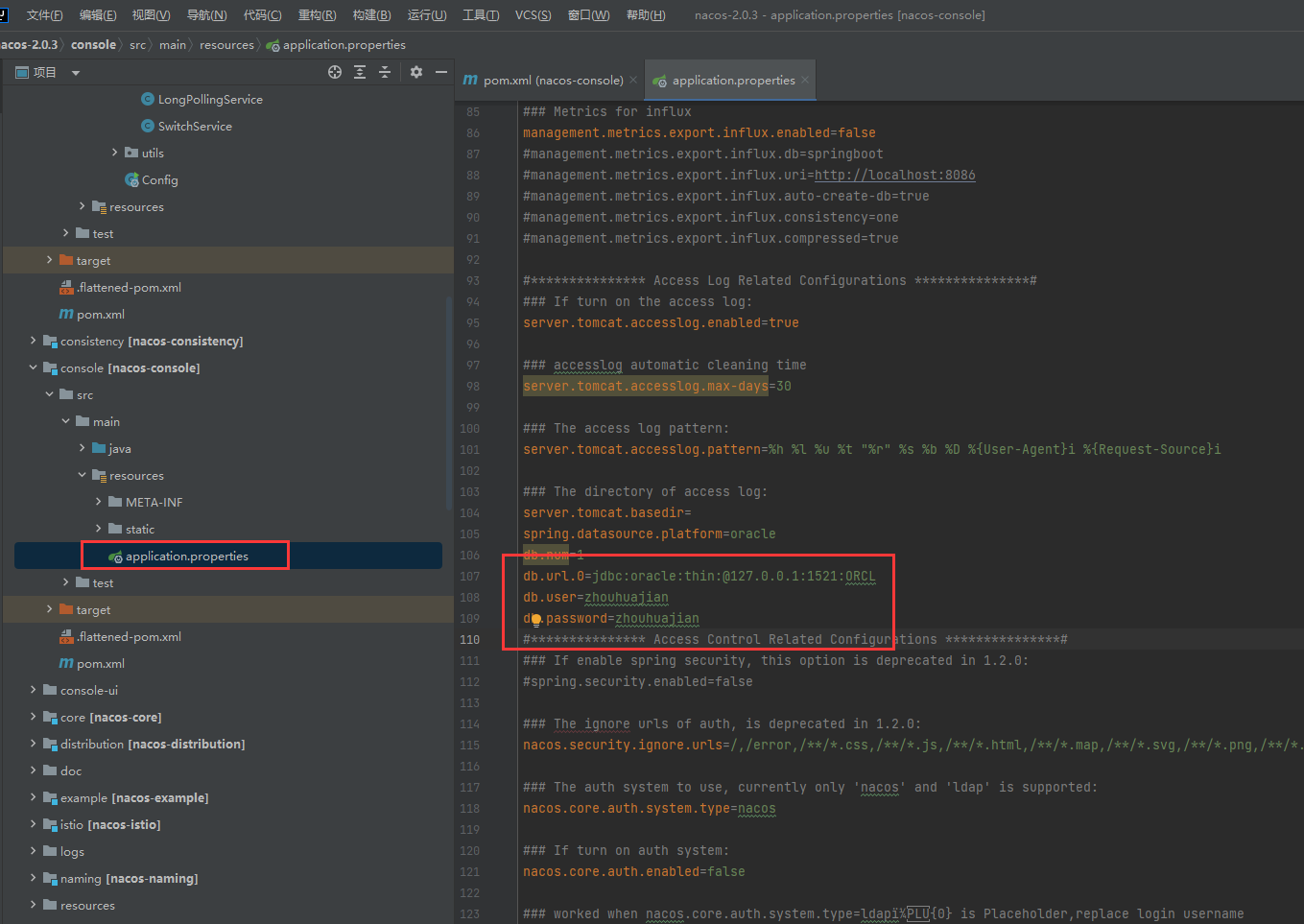Expand example [nacos-example] module
The height and width of the screenshot is (924, 1304).
[x=34, y=797]
